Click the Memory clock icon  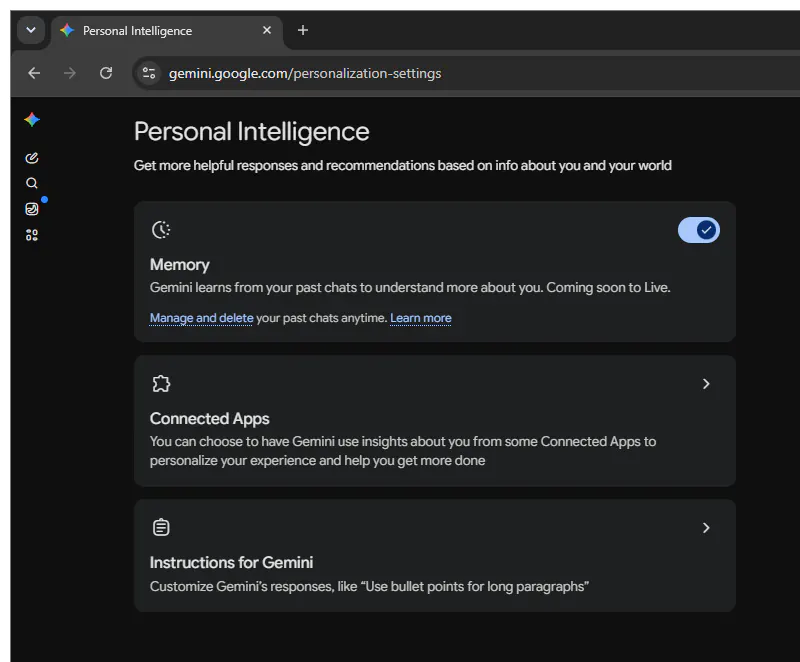161,230
